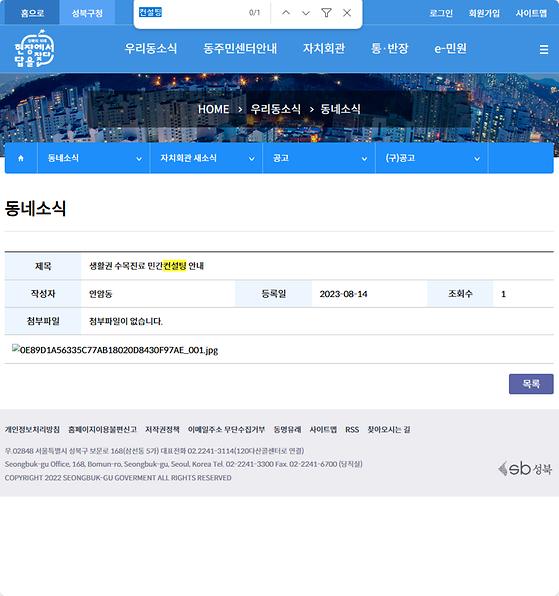559x596 pixels.
Task: Click the COPYRIGHT 2022 footer text
Action: [118, 478]
